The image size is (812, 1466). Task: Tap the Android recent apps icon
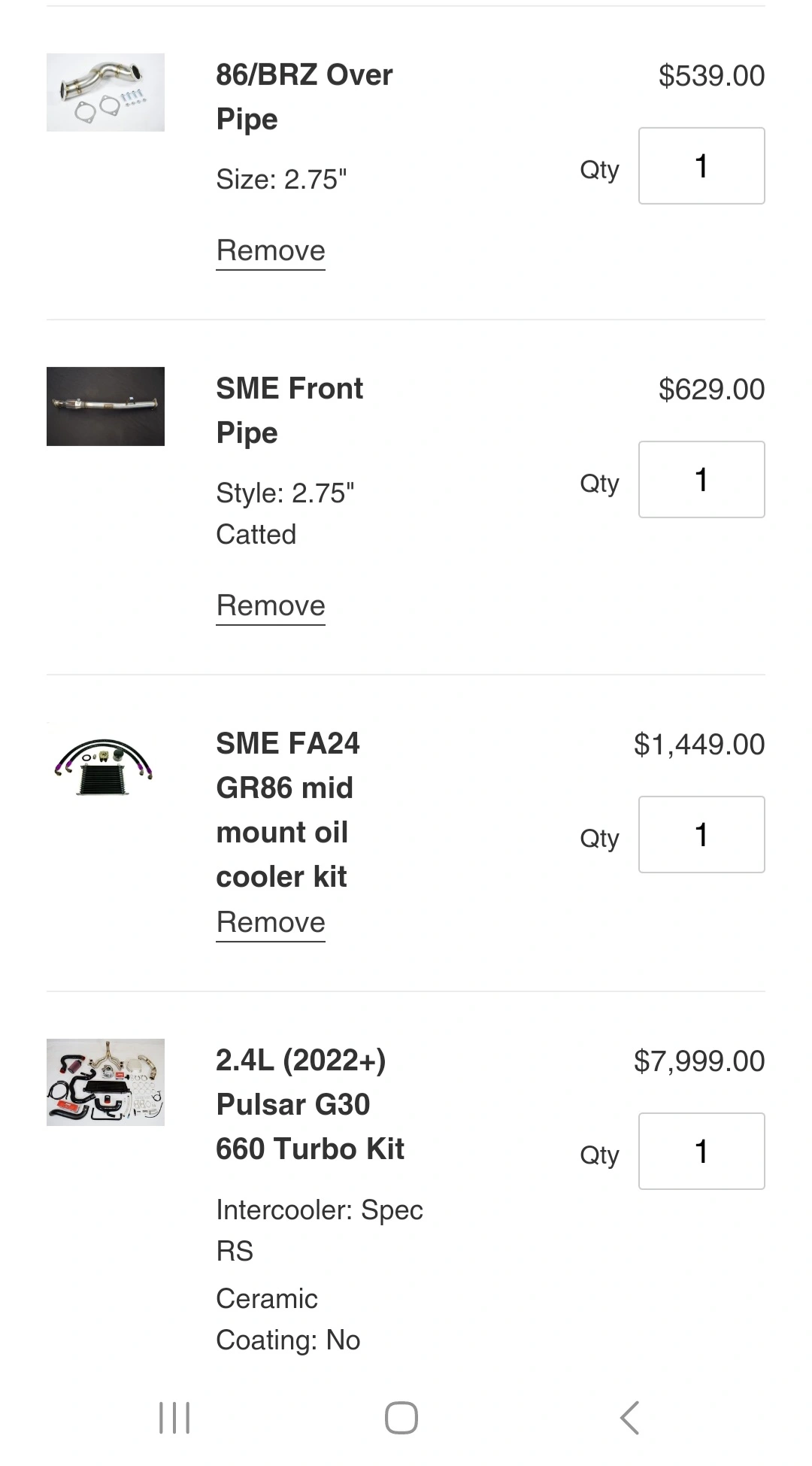pos(174,1418)
